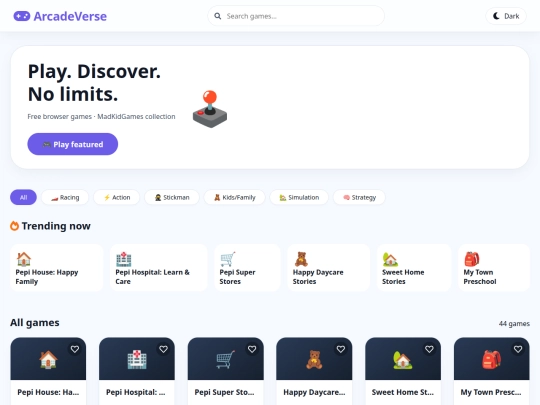Open My Town Preschool game card thumbnail
Viewport: 540px width, 405px height.
pos(491,359)
